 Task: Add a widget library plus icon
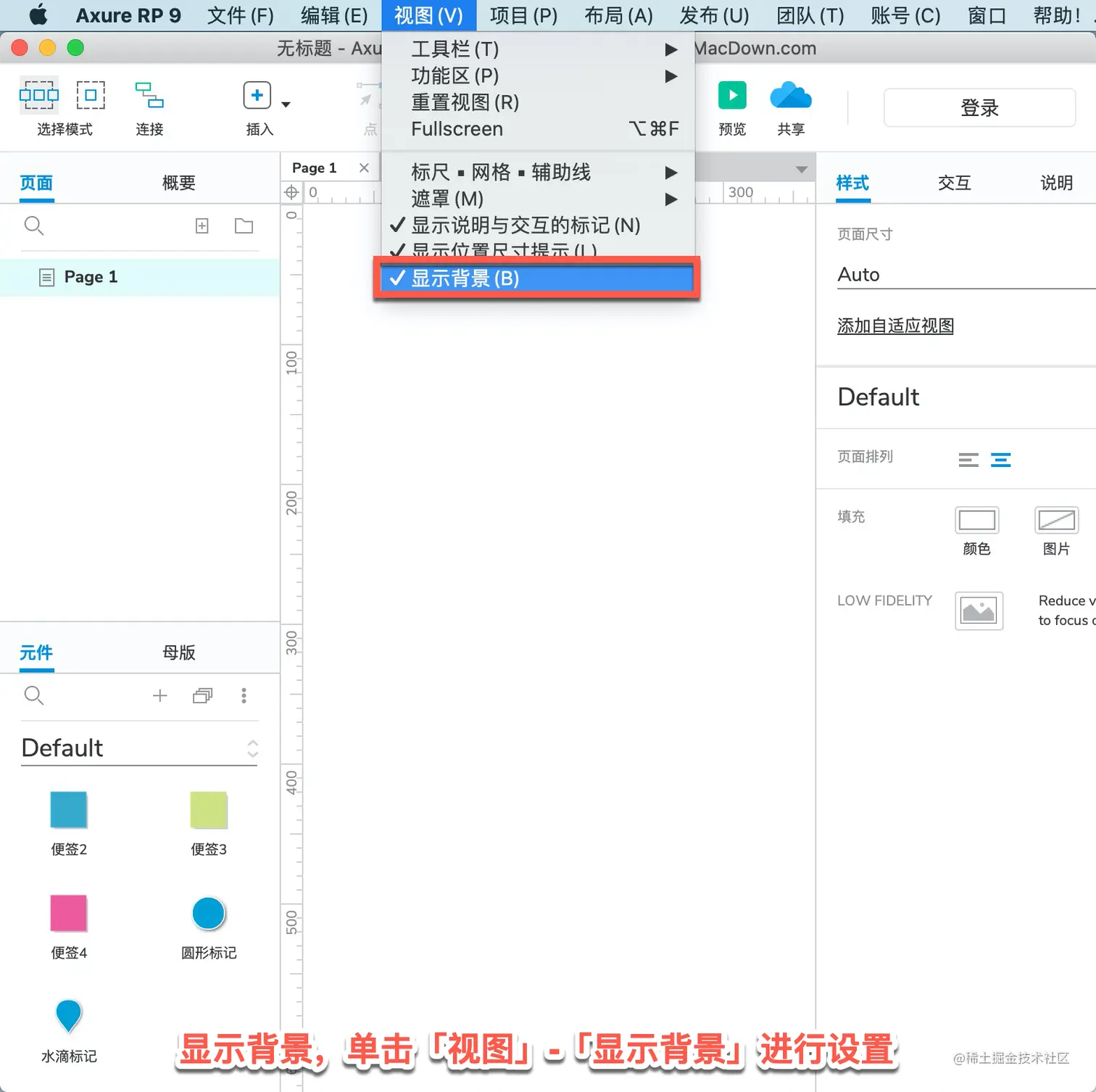[160, 696]
